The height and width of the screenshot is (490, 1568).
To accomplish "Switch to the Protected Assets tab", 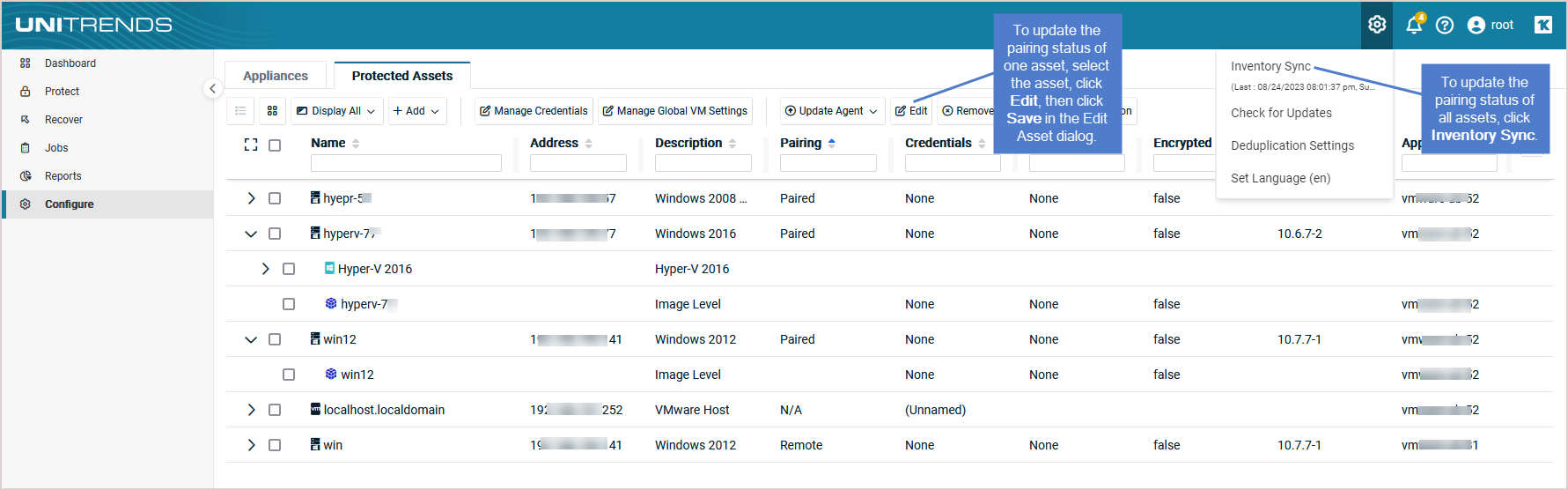I will coord(402,76).
